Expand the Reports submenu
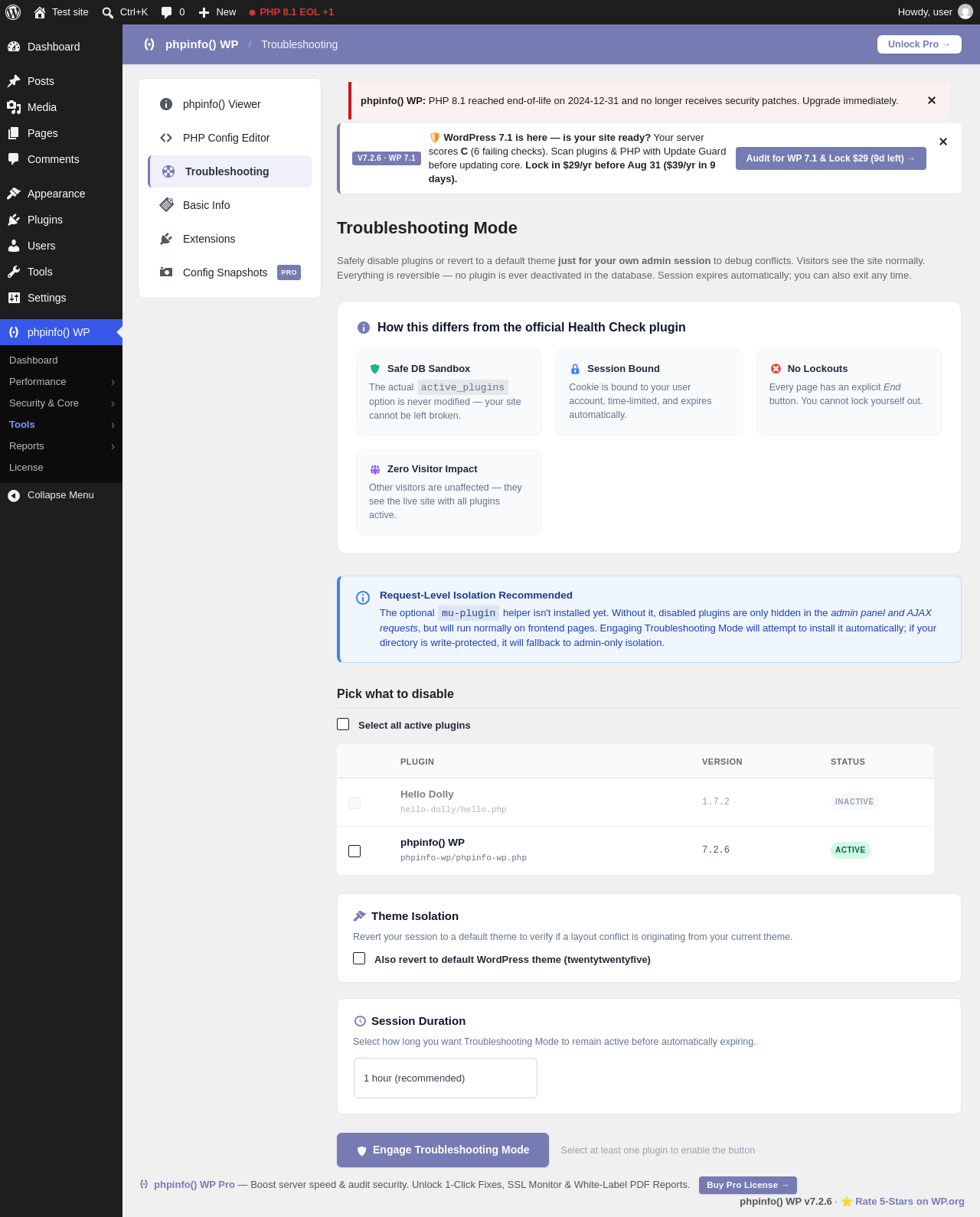This screenshot has height=1217, width=980. click(x=113, y=446)
